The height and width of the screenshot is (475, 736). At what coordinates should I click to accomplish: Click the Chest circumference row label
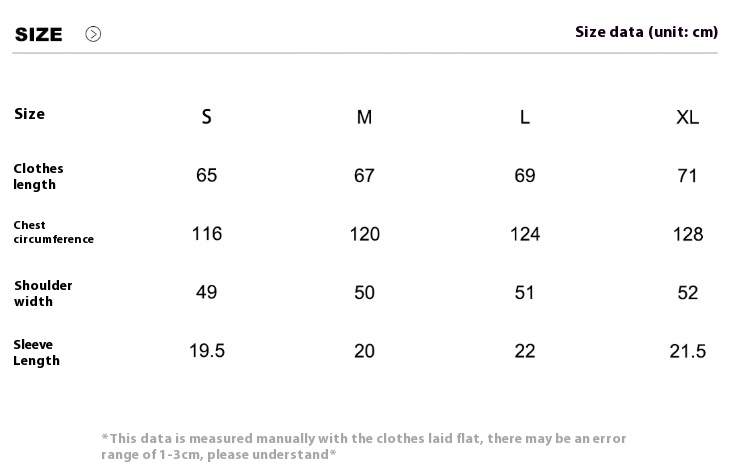pos(54,232)
